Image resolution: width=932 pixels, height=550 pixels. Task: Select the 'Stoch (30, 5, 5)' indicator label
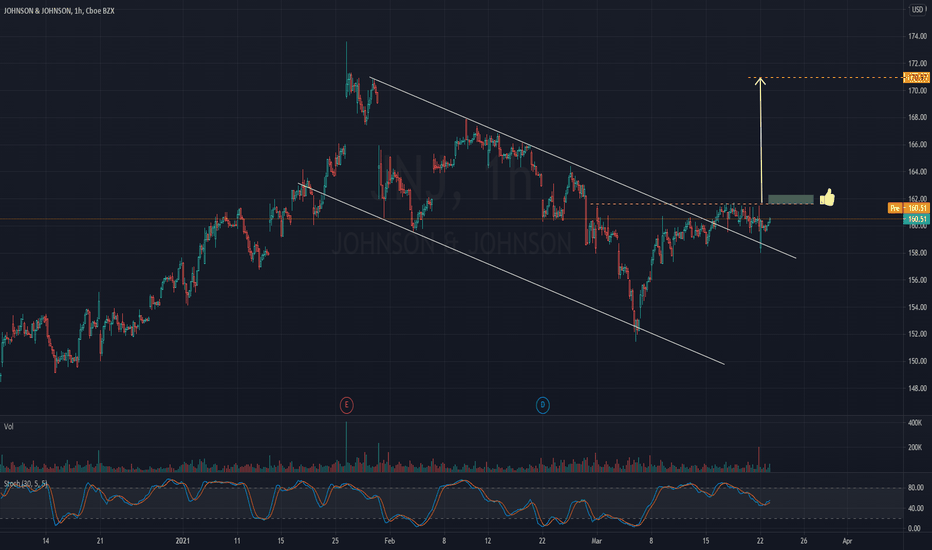click(26, 483)
